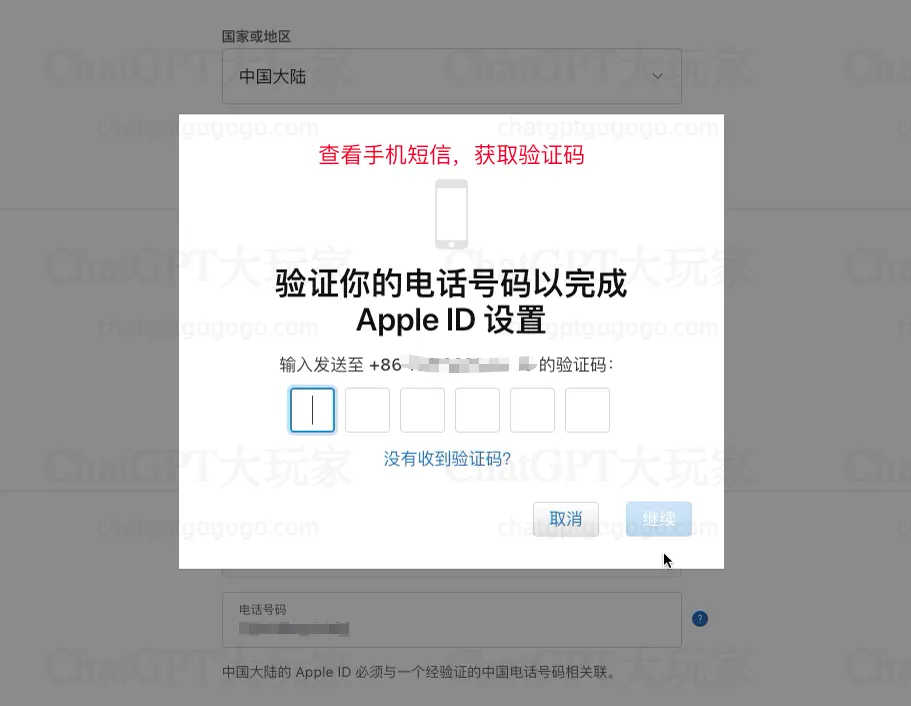
Task: Focus the 电话号码 input field
Action: [x=451, y=619]
